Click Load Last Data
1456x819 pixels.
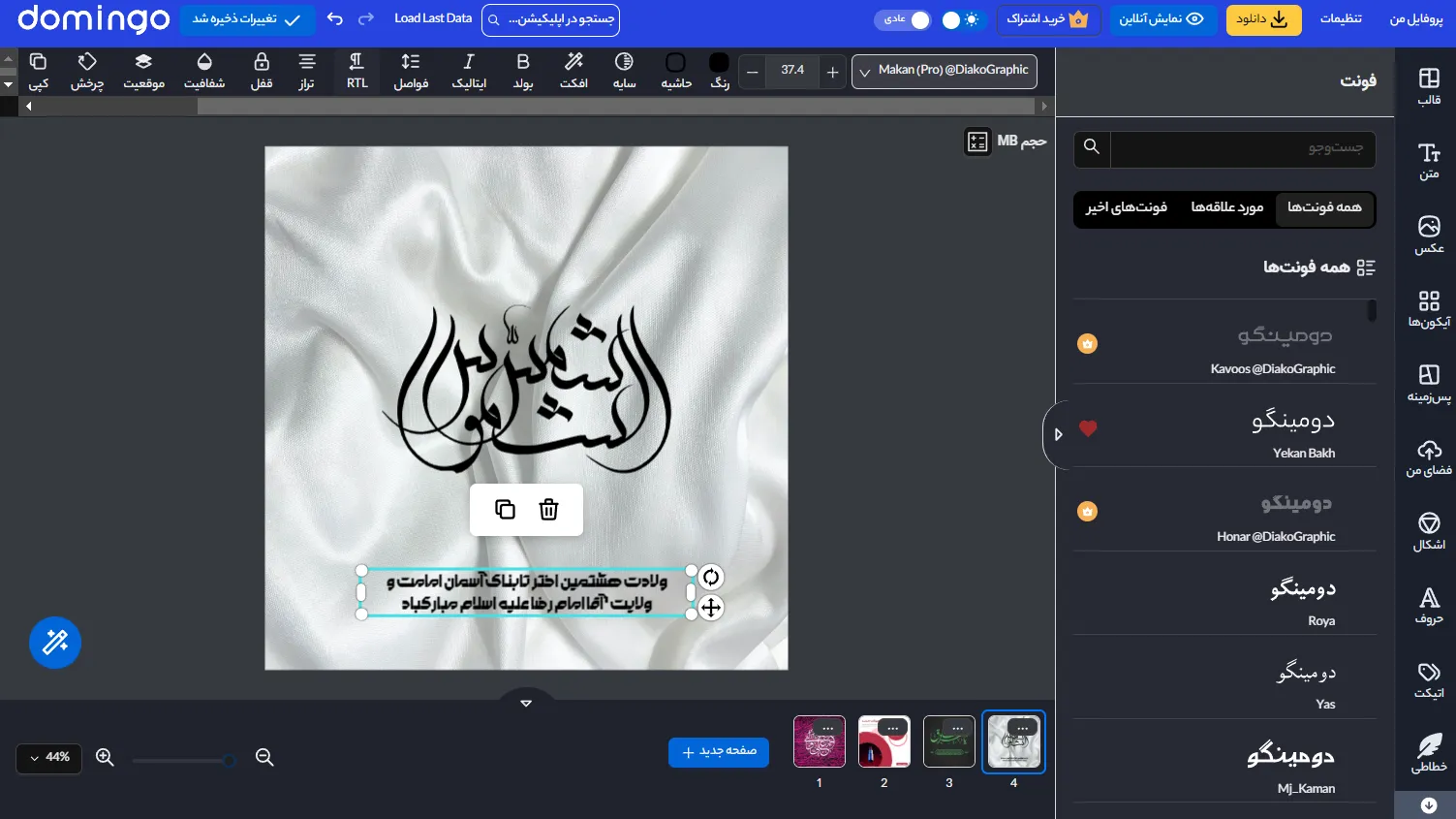[x=433, y=18]
